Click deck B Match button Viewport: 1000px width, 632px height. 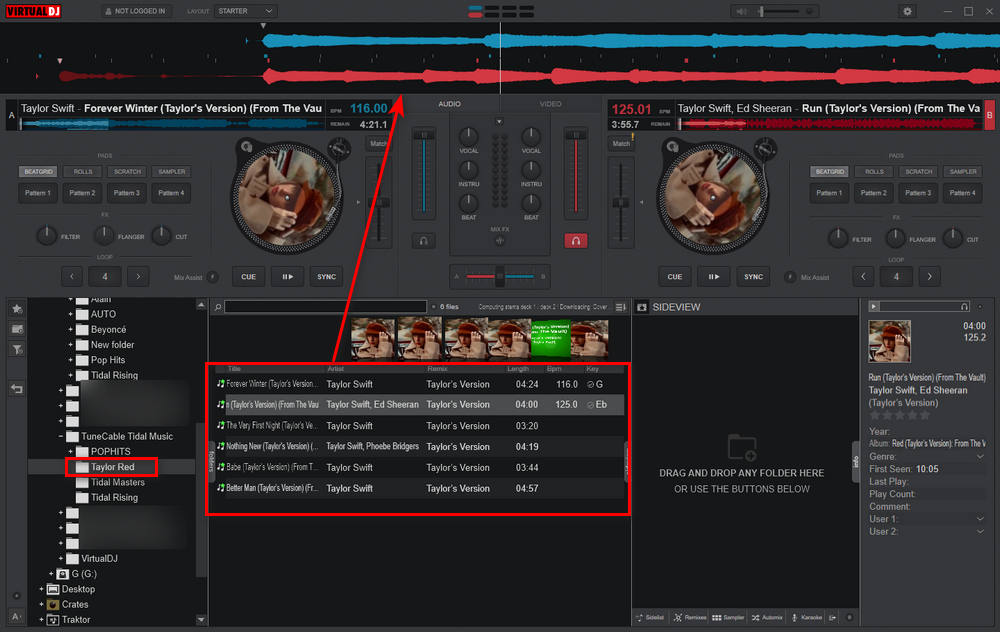[x=621, y=144]
